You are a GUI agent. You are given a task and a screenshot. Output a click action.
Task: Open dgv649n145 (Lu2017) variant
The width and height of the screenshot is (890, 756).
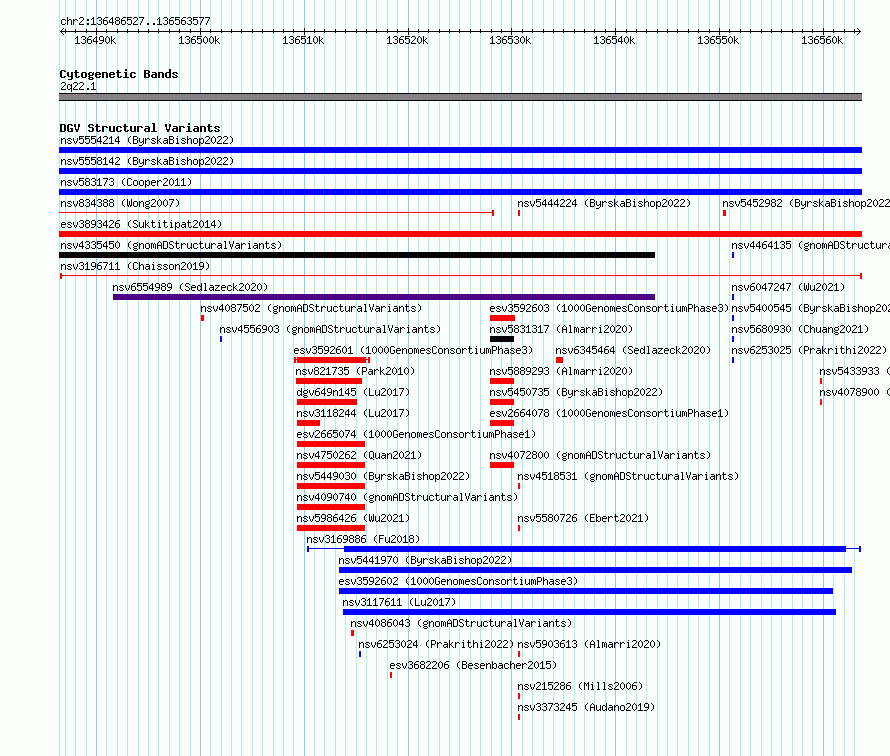[353, 392]
